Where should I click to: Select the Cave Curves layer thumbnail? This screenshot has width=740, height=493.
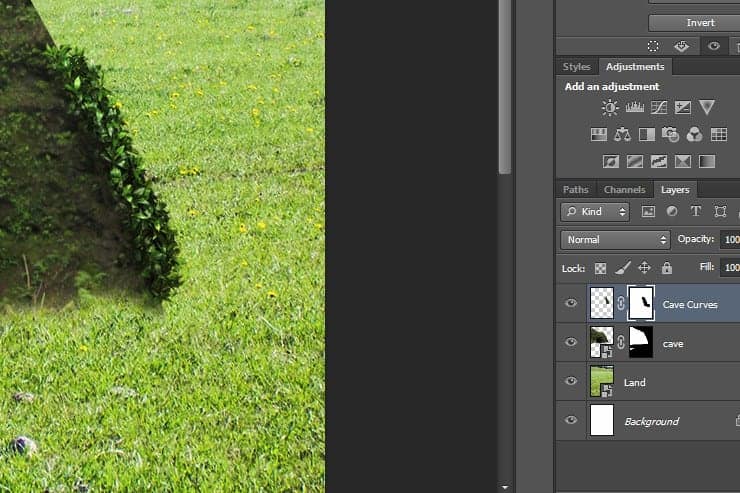click(x=602, y=303)
